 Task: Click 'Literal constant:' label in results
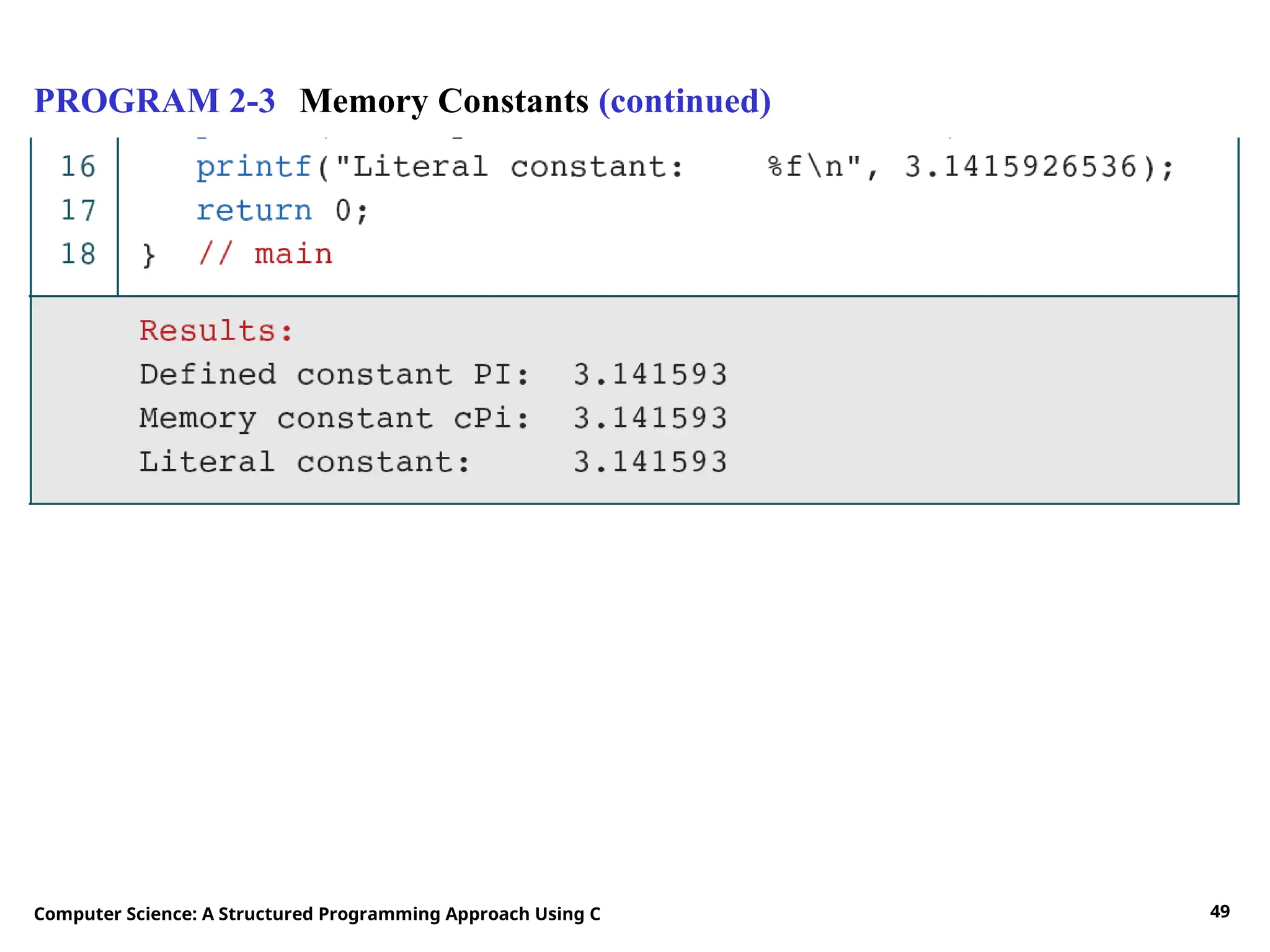(x=304, y=462)
